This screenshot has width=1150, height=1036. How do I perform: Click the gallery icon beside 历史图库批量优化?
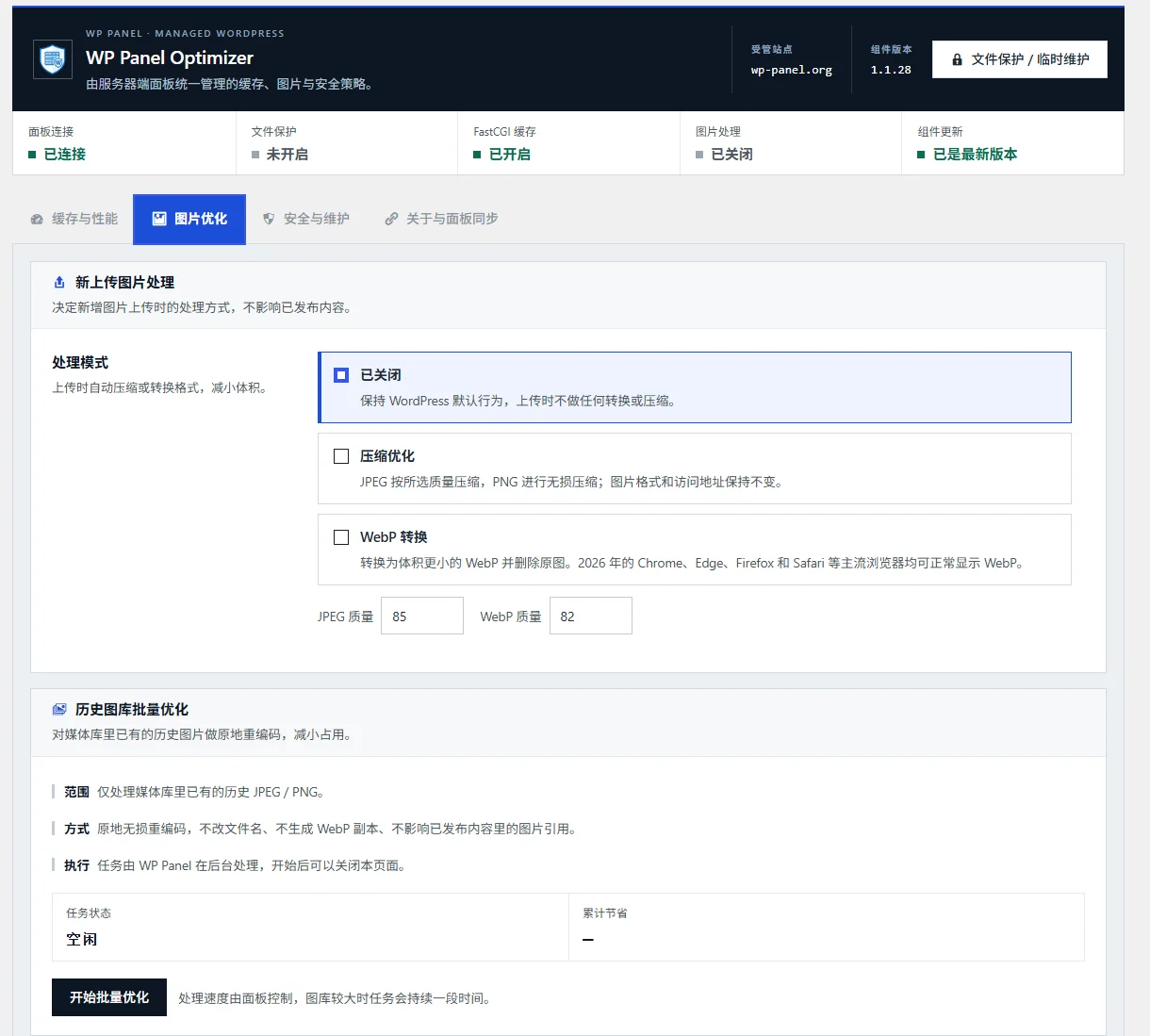pos(59,709)
